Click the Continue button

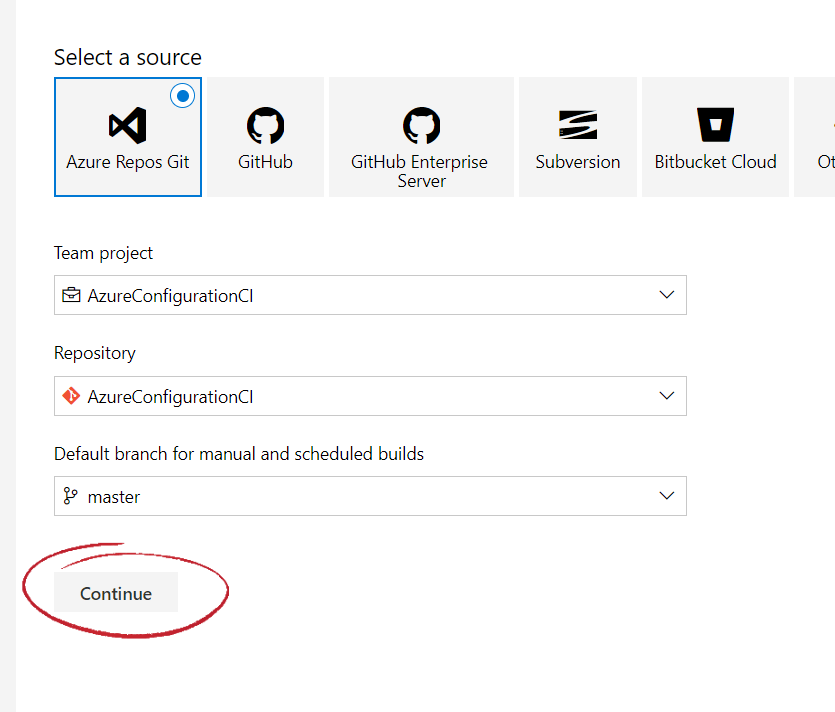[x=116, y=593]
